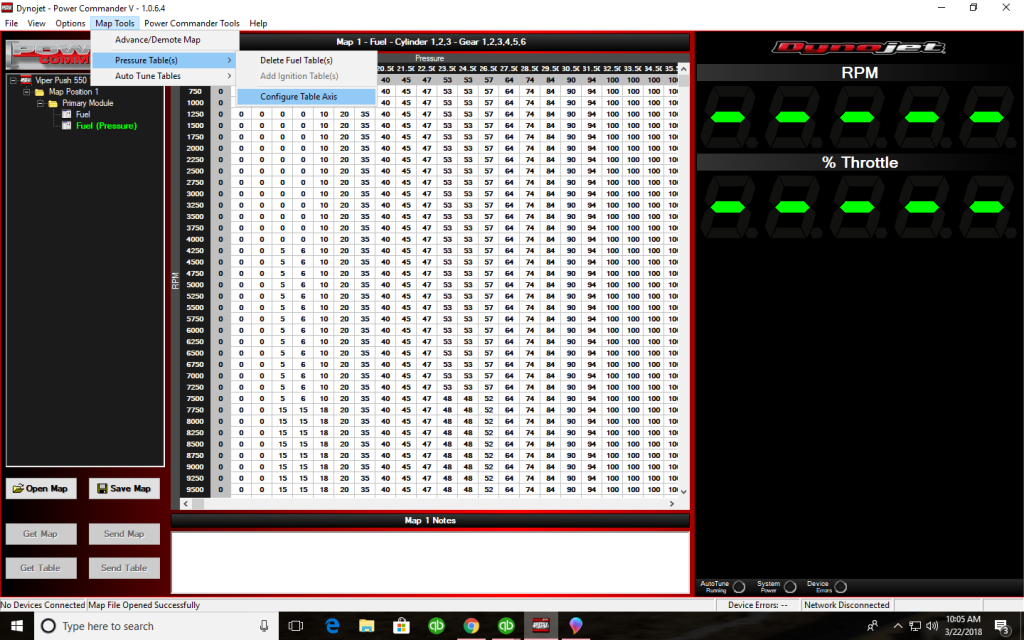Open Power Commander Tools menu
1024x640 pixels.
[x=191, y=23]
